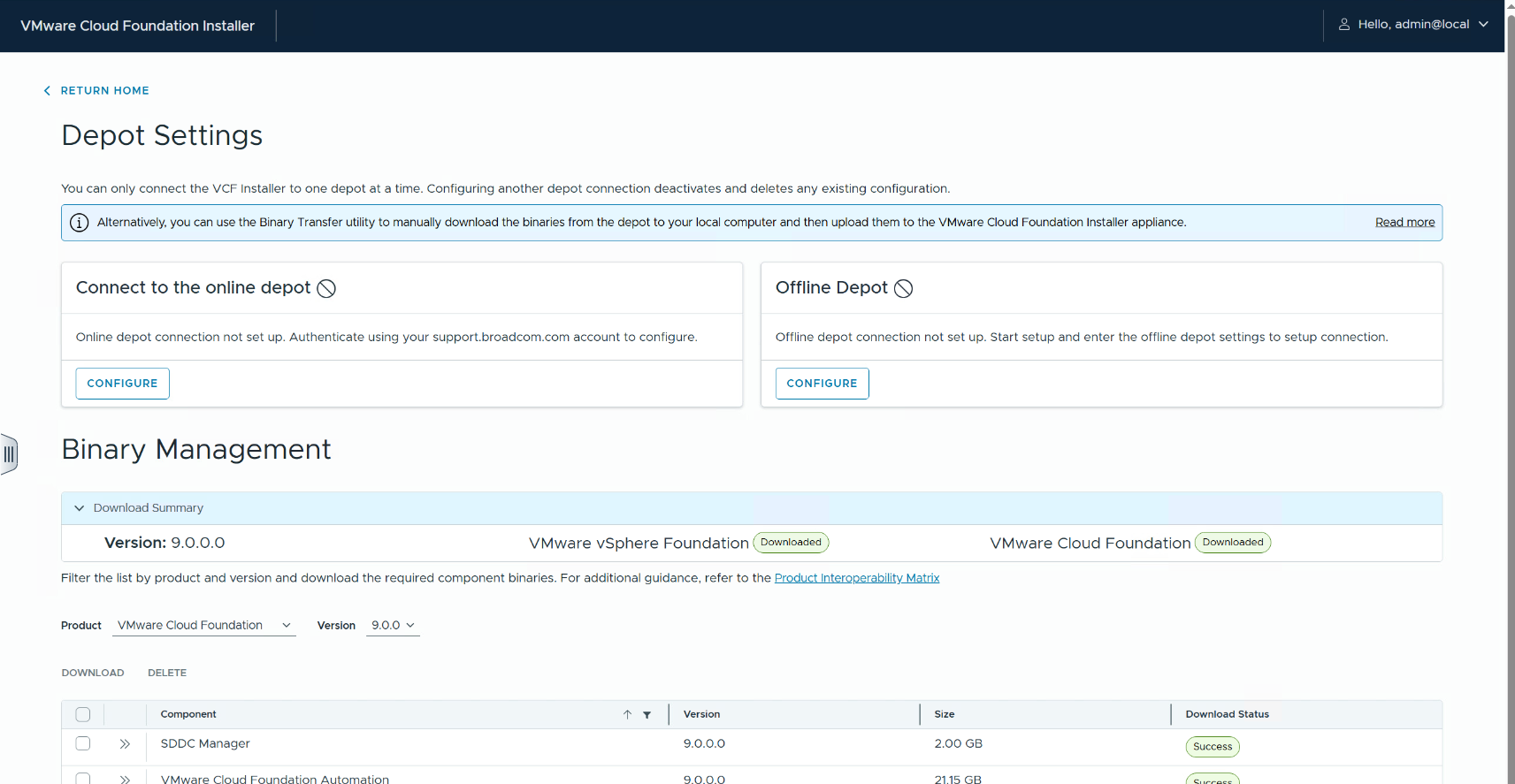Click the VMware Cloud Foundation Installer title
The height and width of the screenshot is (784, 1515).
tap(137, 26)
